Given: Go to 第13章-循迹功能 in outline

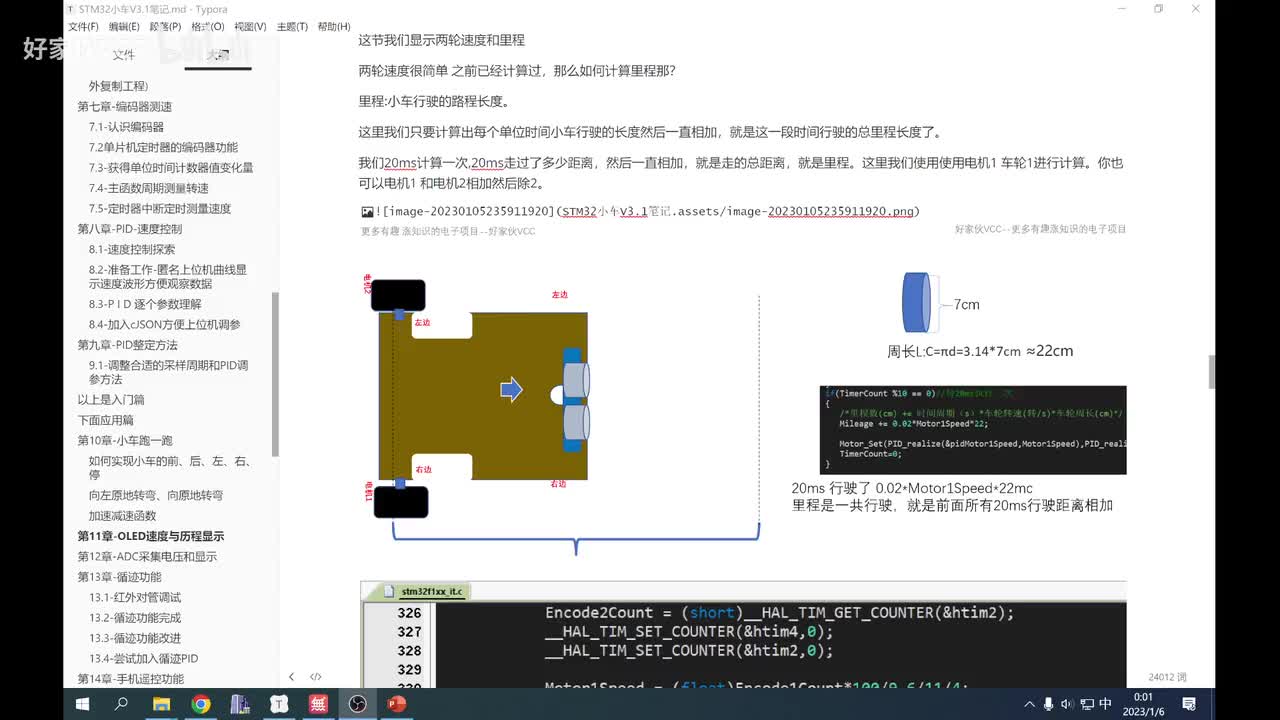Looking at the screenshot, I should point(119,577).
